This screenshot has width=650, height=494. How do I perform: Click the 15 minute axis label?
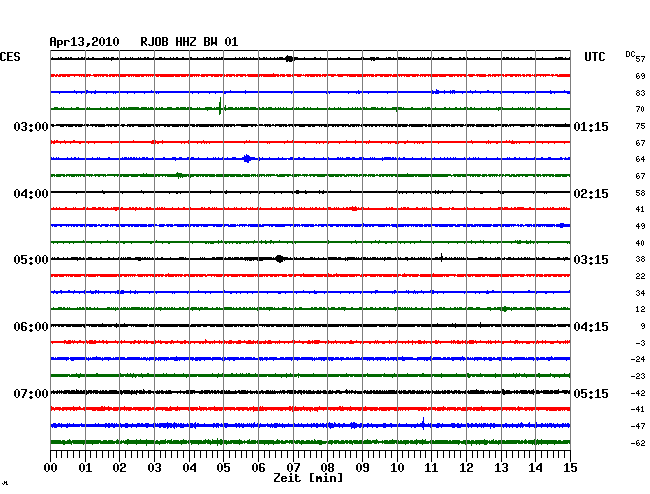[x=570, y=468]
